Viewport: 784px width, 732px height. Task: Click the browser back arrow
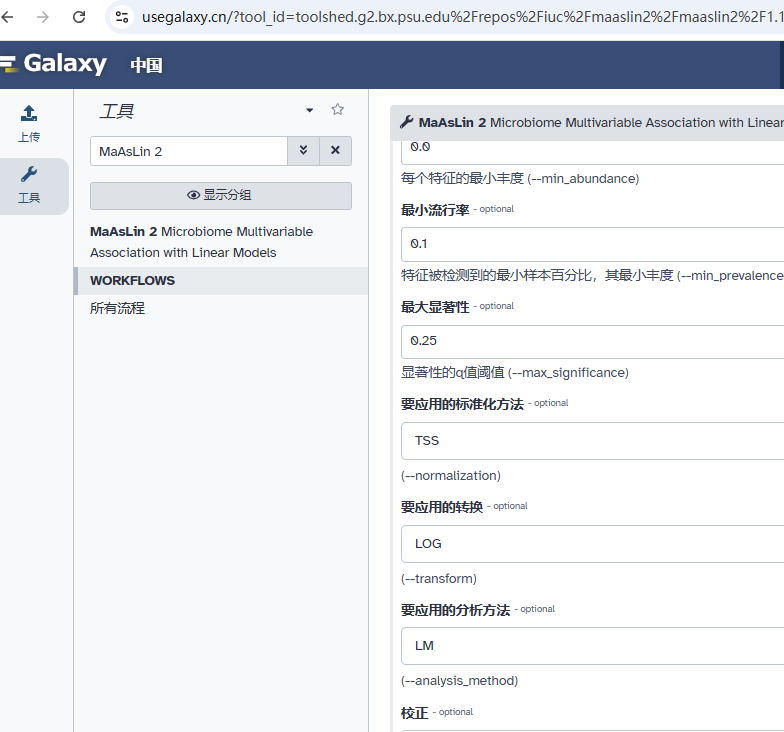coord(7,17)
